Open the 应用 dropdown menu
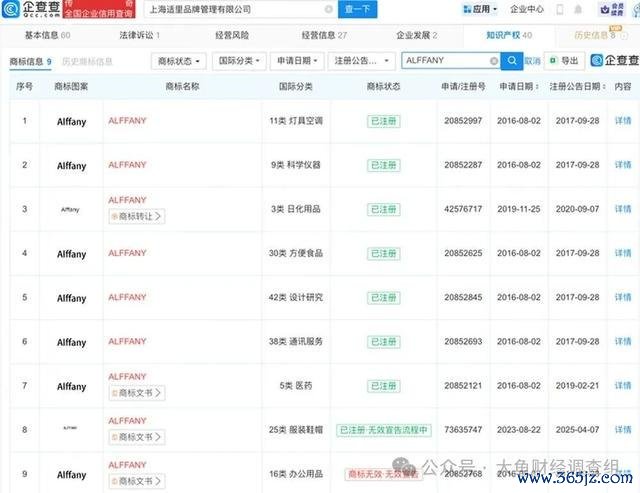The height and width of the screenshot is (493, 640). [480, 9]
